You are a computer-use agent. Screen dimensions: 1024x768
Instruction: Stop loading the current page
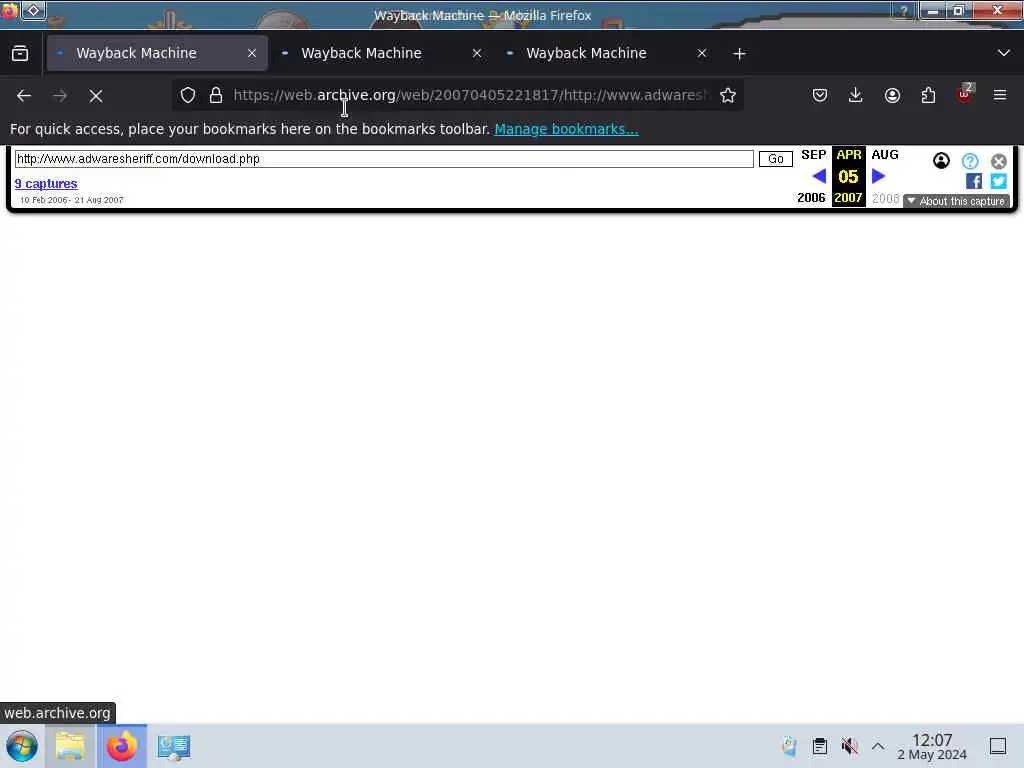[96, 96]
